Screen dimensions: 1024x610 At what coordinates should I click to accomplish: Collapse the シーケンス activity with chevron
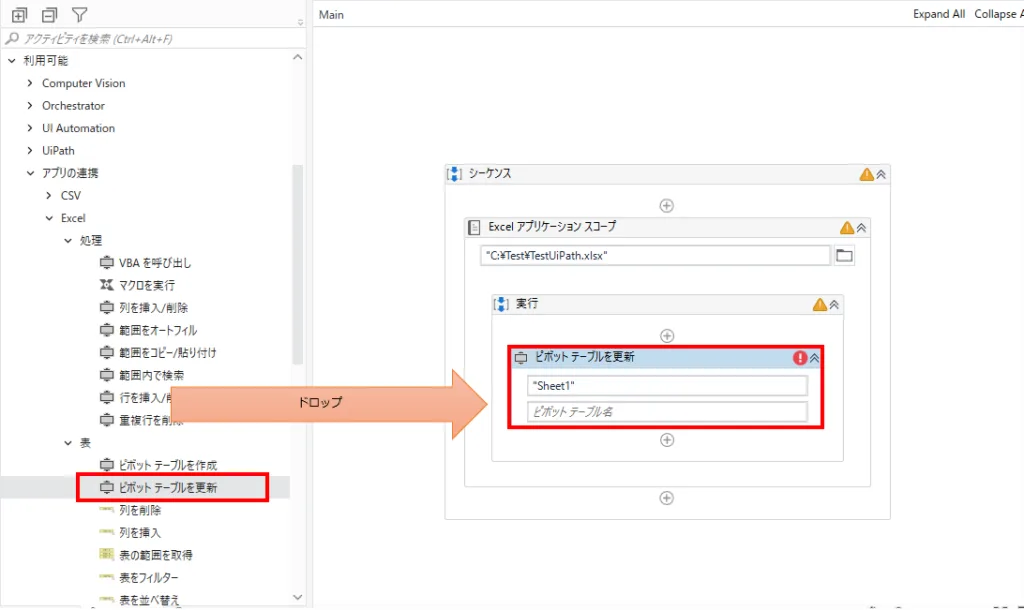(x=881, y=174)
